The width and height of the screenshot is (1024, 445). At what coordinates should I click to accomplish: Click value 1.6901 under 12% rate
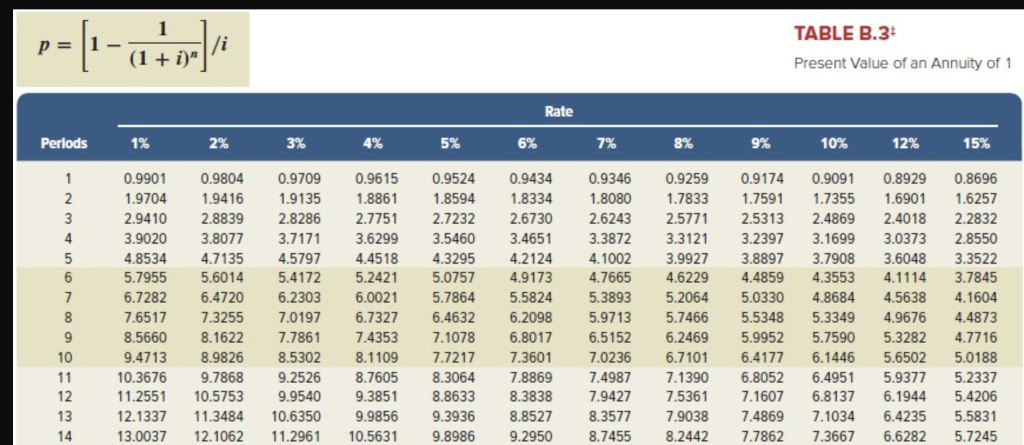tap(904, 197)
